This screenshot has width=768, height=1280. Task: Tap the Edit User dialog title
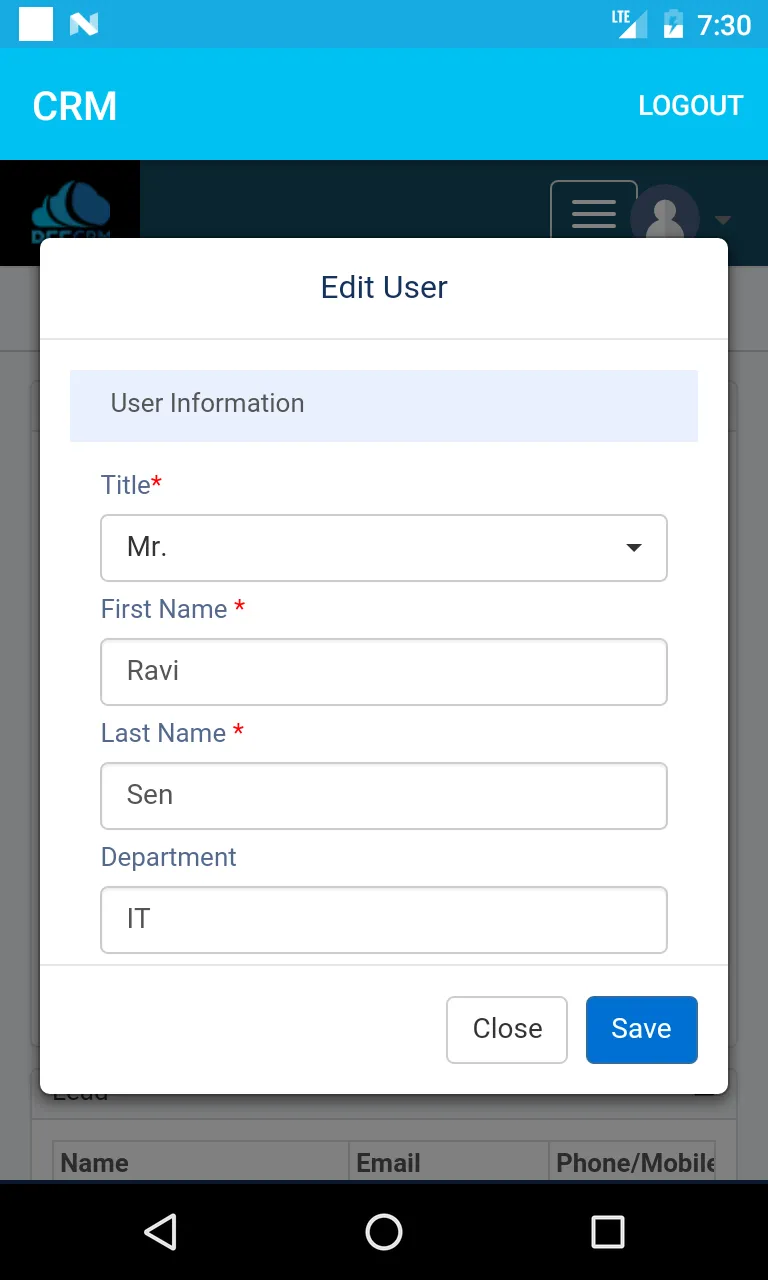(x=384, y=287)
